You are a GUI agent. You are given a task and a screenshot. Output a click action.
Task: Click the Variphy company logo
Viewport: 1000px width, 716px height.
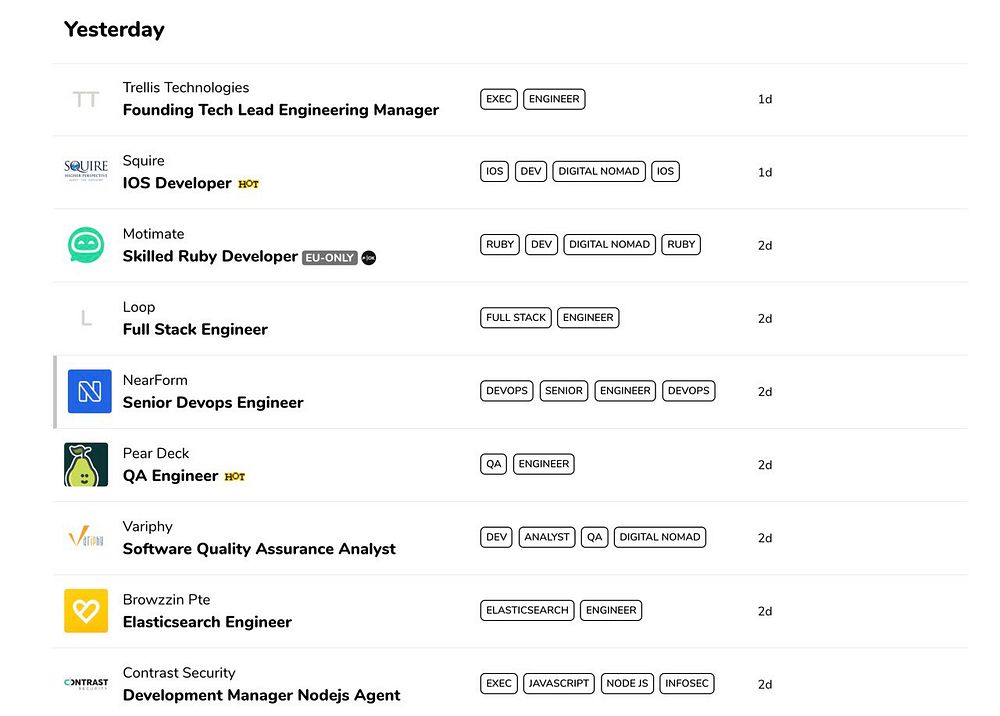point(86,538)
